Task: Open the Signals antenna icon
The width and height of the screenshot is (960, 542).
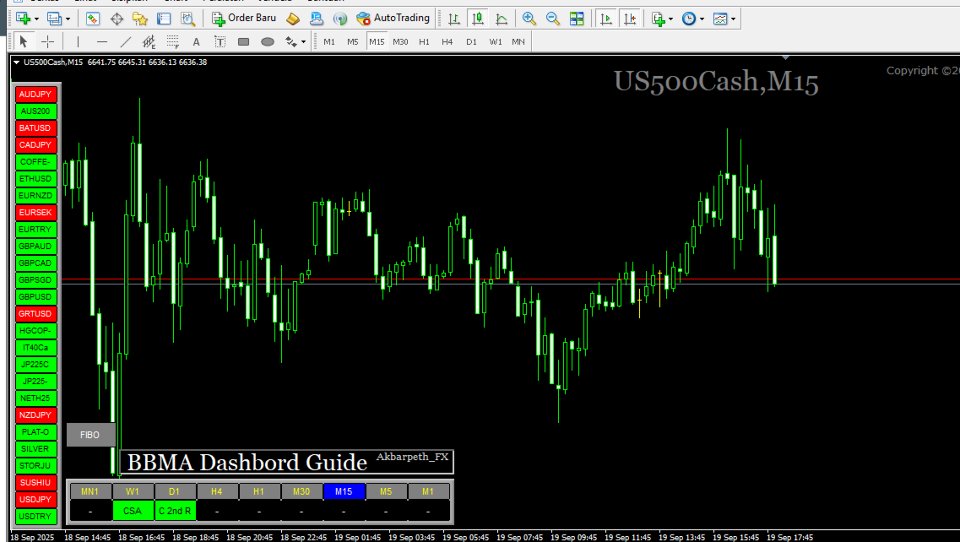Action: (x=340, y=18)
